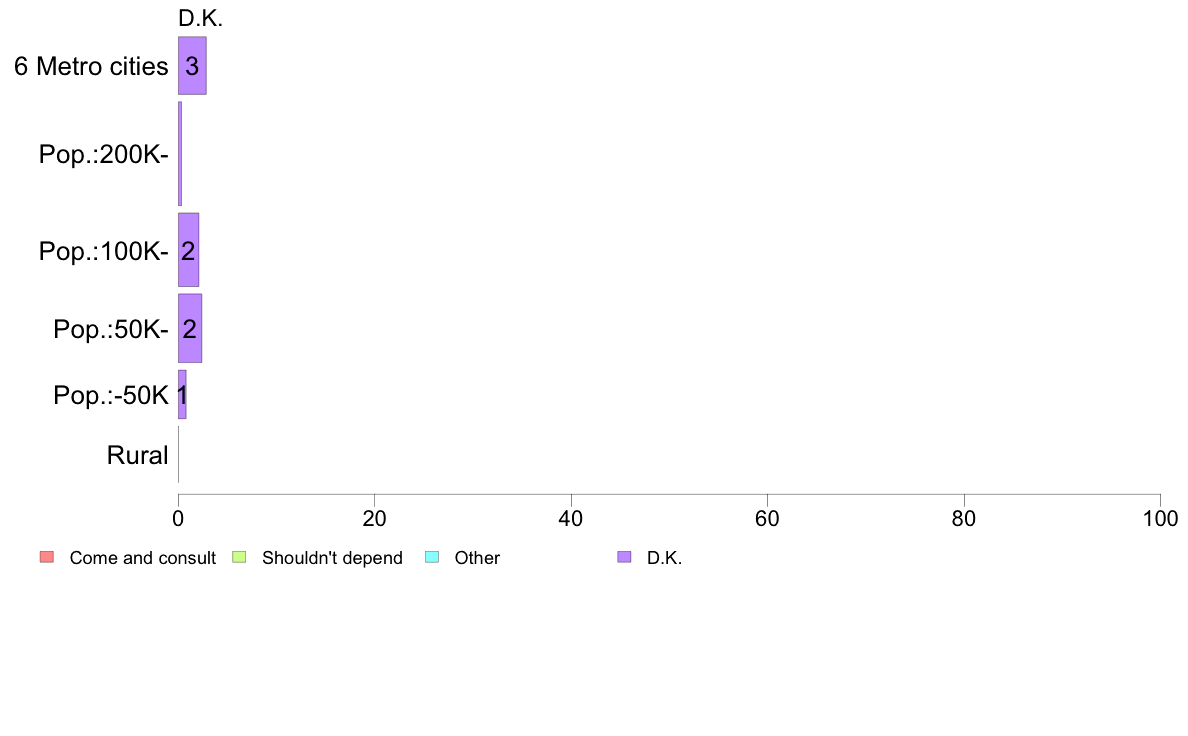Select the Pop.:-50K bar labeled 1
This screenshot has height=736, width=1188.
(x=183, y=394)
